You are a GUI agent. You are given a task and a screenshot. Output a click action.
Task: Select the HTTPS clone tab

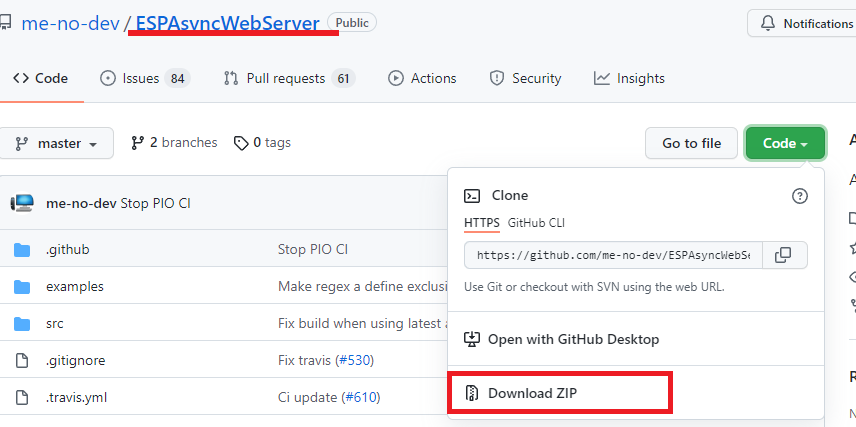point(482,223)
